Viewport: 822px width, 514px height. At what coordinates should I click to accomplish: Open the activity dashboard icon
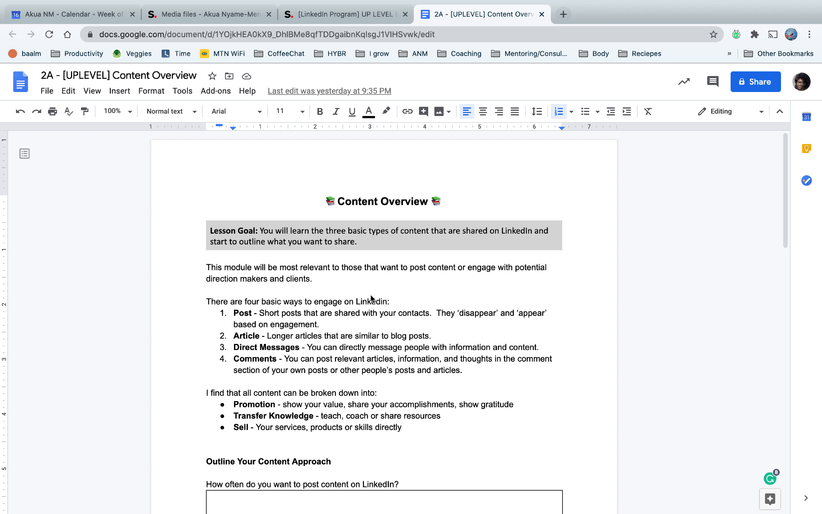684,81
